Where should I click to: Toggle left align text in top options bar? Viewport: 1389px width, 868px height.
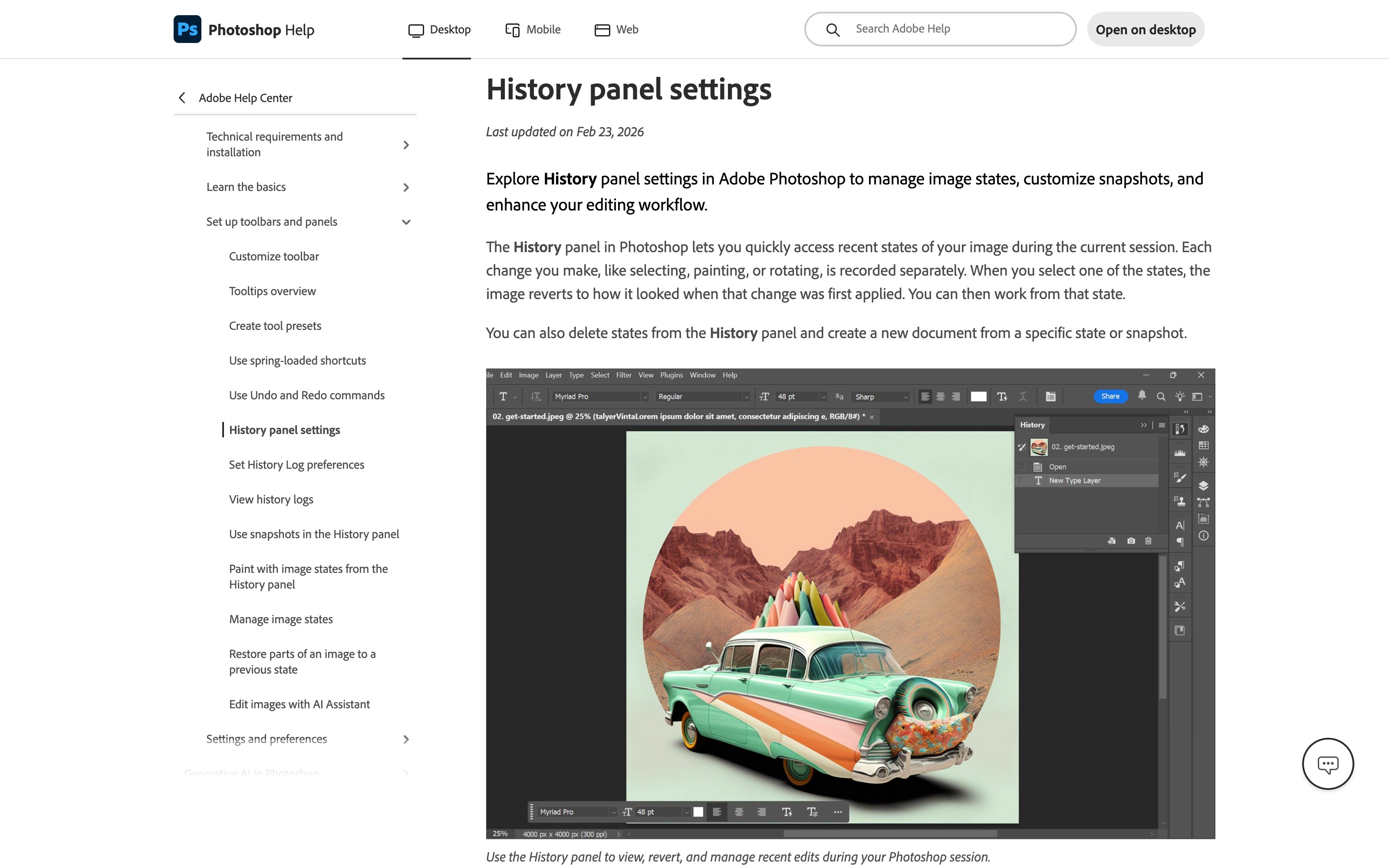(x=925, y=397)
